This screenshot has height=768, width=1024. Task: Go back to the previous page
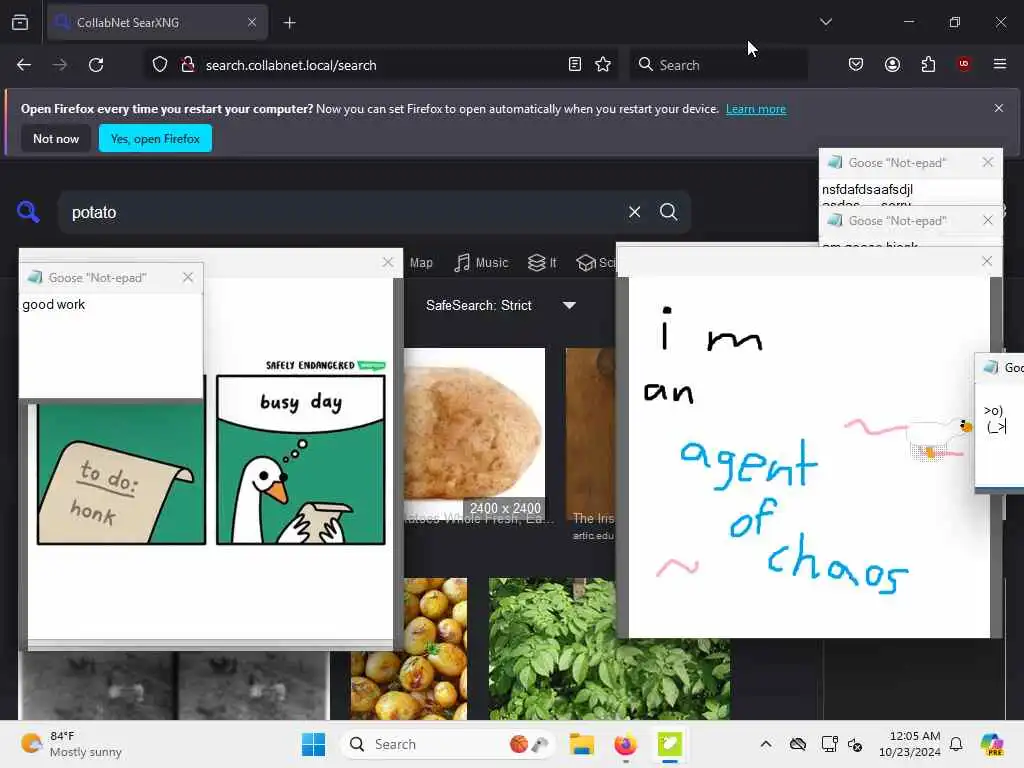coord(24,65)
